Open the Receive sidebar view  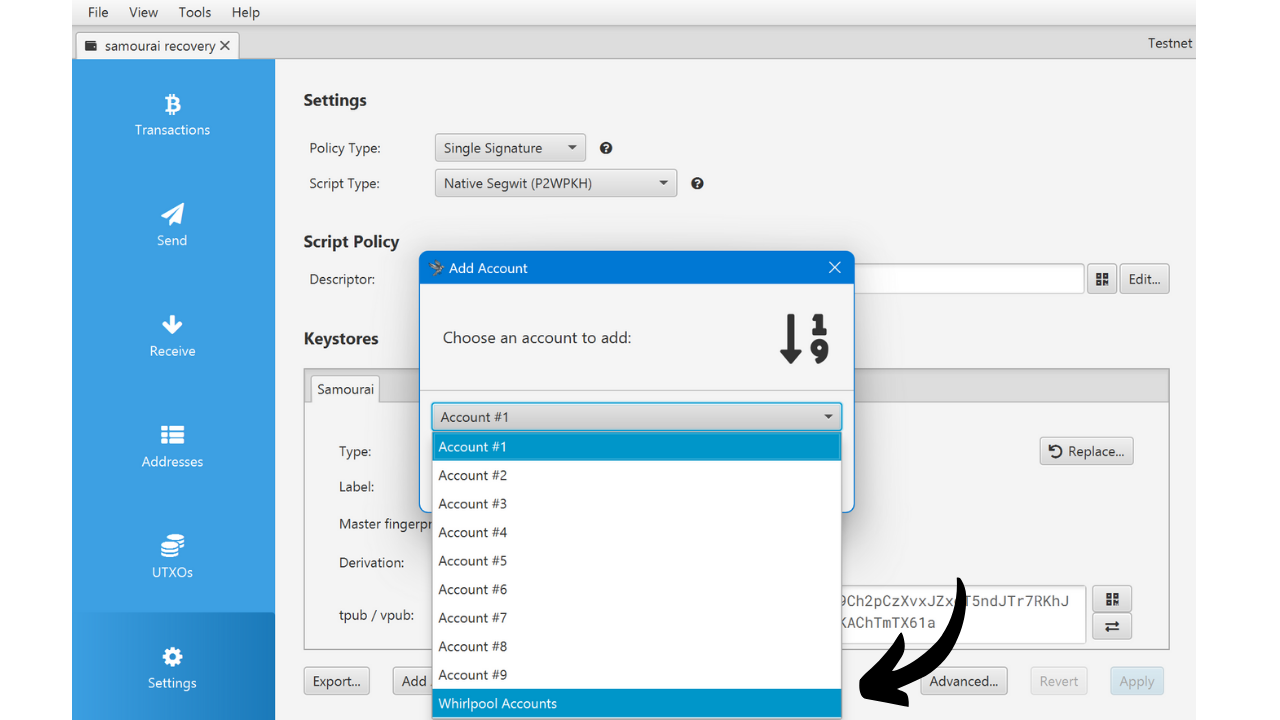click(173, 336)
